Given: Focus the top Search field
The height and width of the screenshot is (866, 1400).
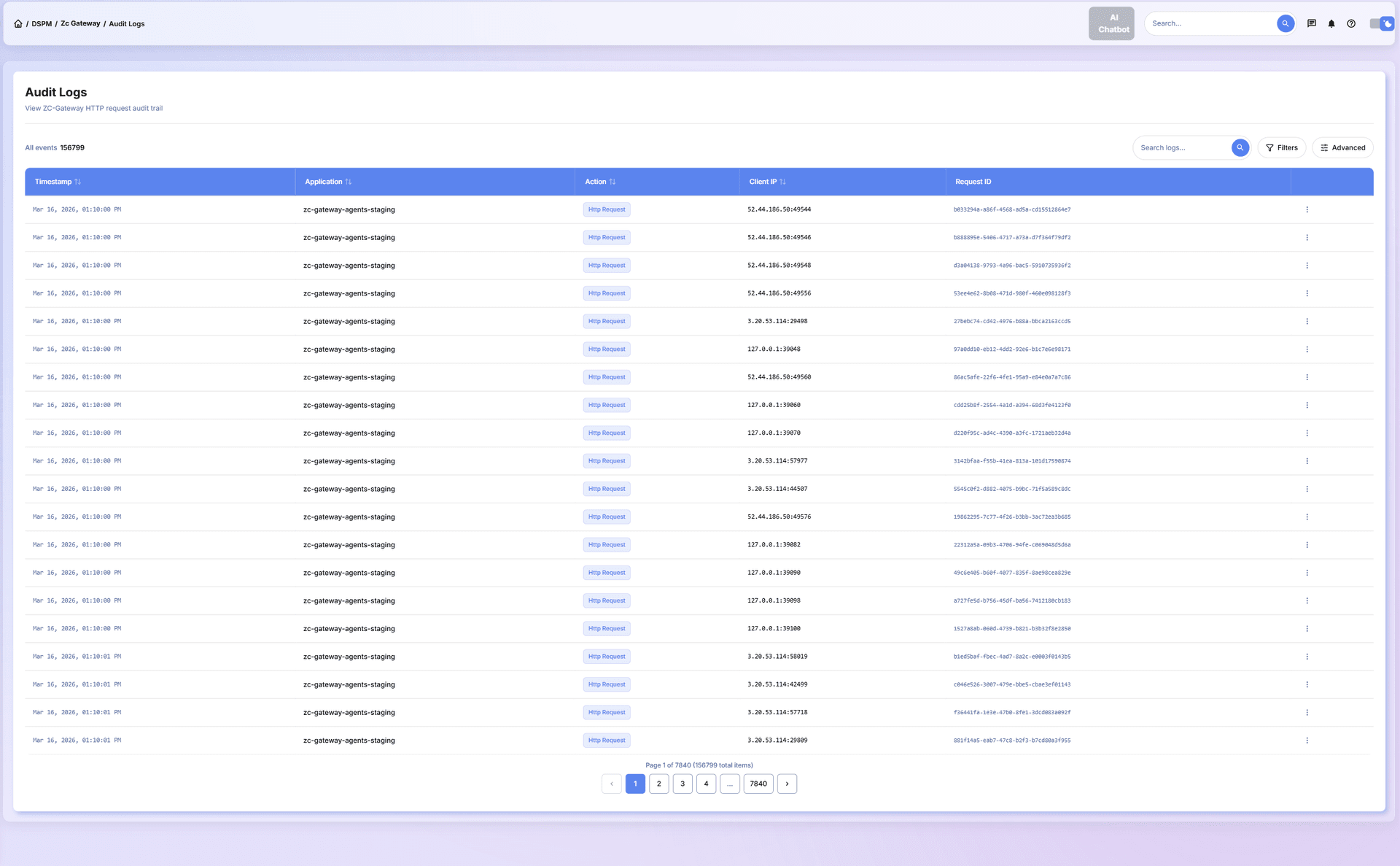Looking at the screenshot, I should click(1211, 23).
